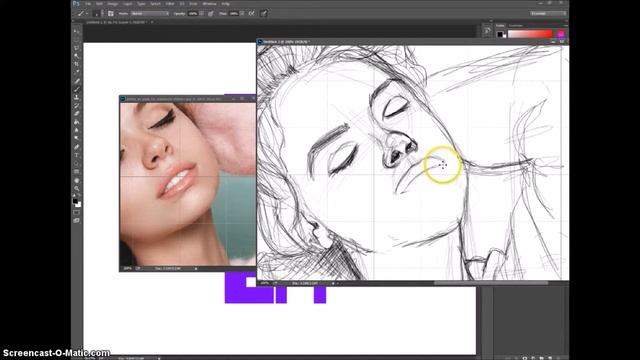Focus the reference photo window title bar
Viewport: 640px width, 360px height.
point(187,99)
